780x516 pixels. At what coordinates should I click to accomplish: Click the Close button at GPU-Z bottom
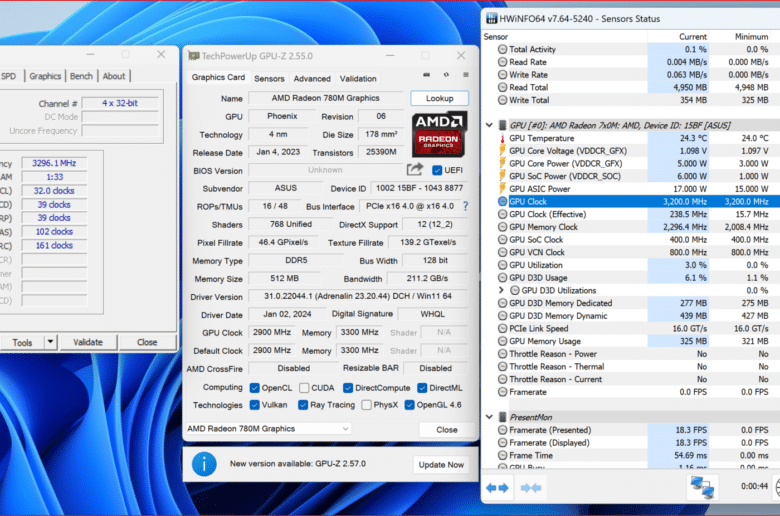click(447, 429)
